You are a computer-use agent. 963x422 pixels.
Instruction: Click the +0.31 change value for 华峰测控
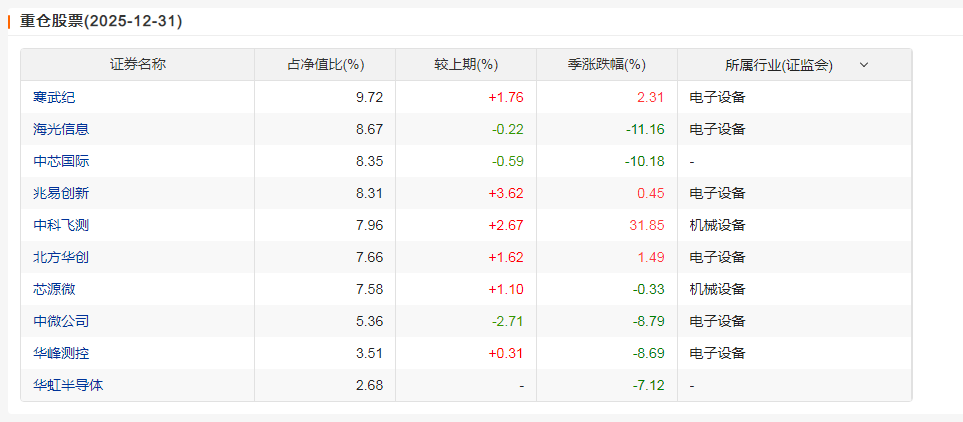point(506,353)
